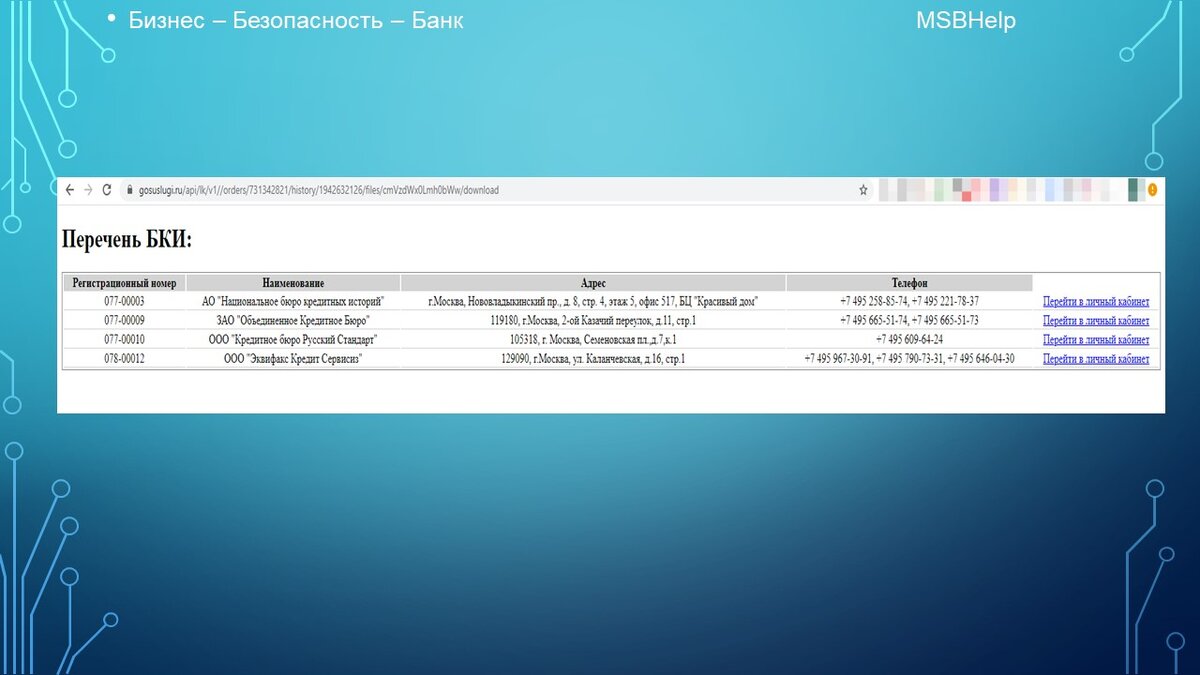The width and height of the screenshot is (1200, 675).
Task: Click АО "Национальное бюро кредитных историй"
Action: click(293, 301)
